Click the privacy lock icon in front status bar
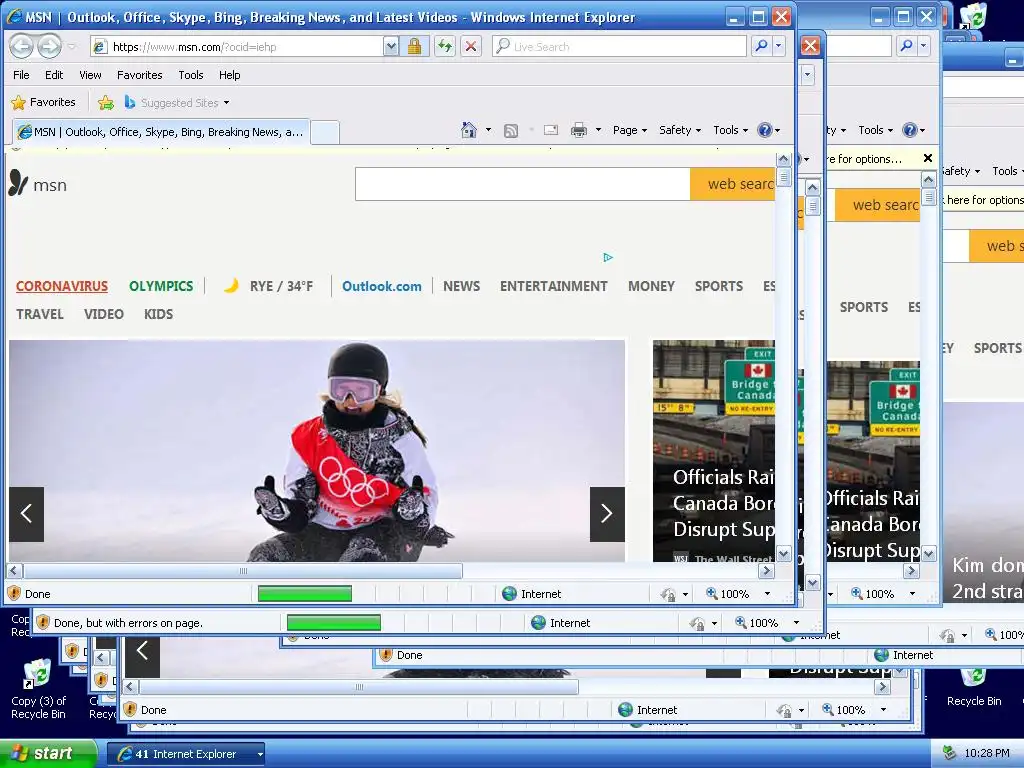 pos(667,594)
